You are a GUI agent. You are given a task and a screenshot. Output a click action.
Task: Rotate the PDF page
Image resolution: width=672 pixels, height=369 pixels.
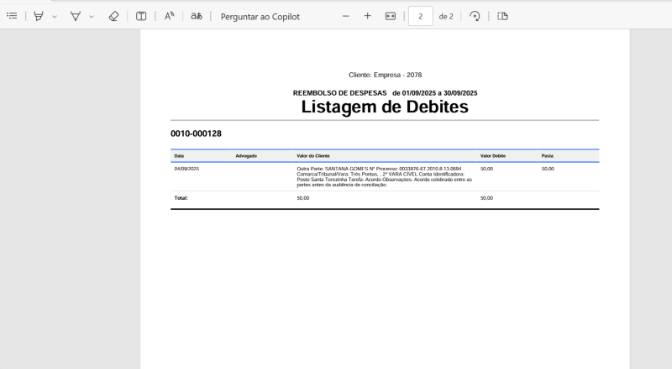coord(475,16)
